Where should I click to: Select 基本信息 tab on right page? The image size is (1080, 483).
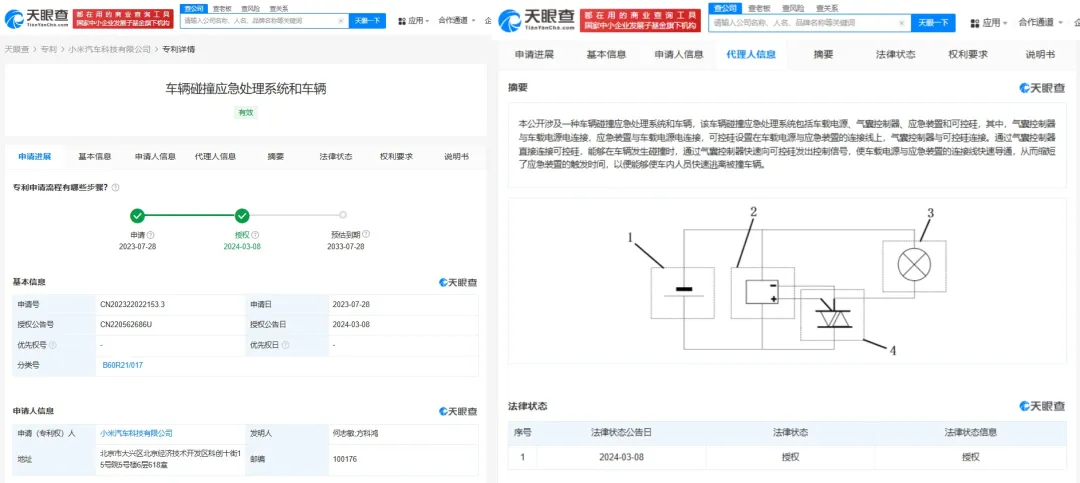point(606,54)
